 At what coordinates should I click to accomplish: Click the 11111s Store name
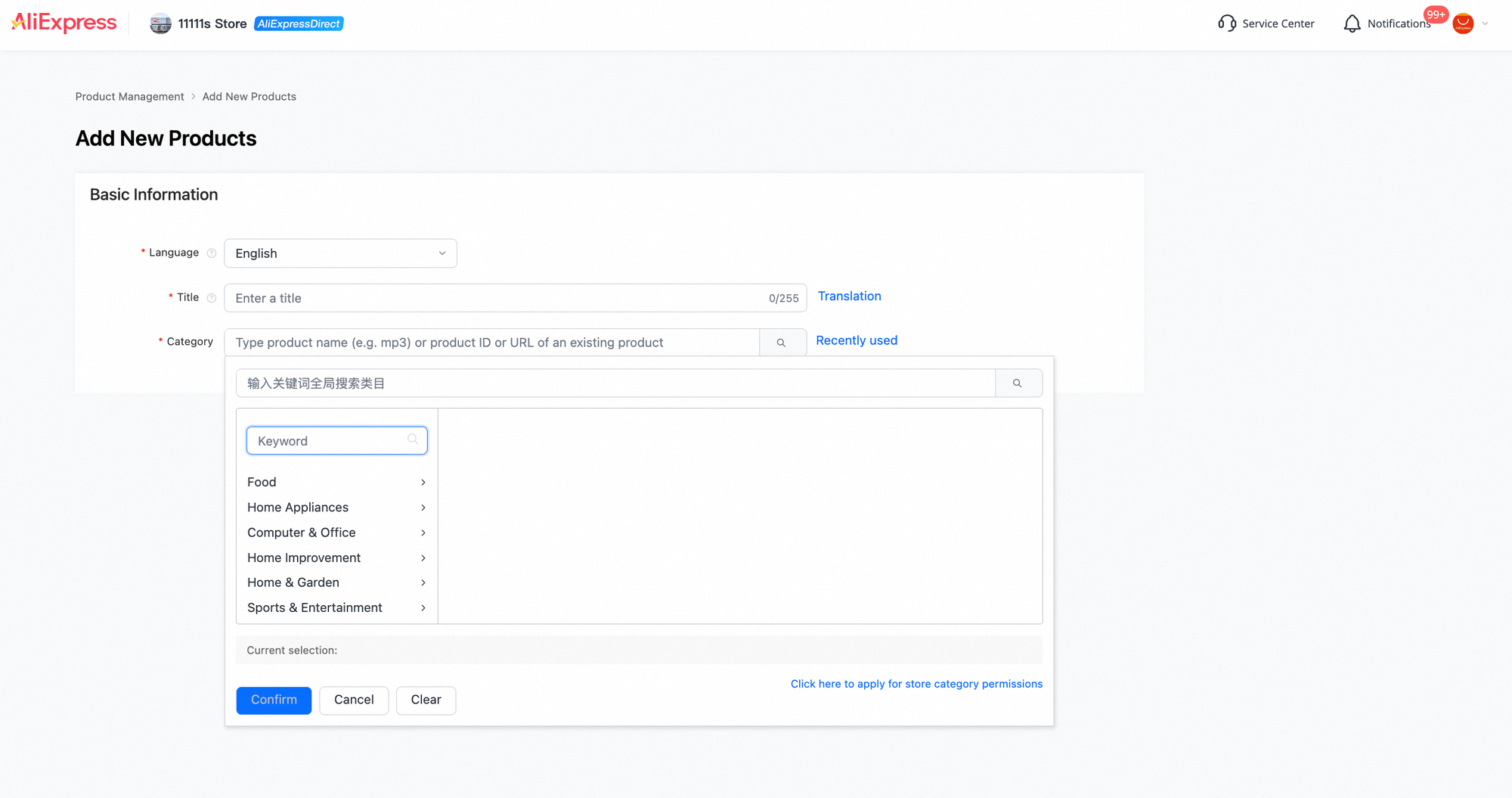212,23
